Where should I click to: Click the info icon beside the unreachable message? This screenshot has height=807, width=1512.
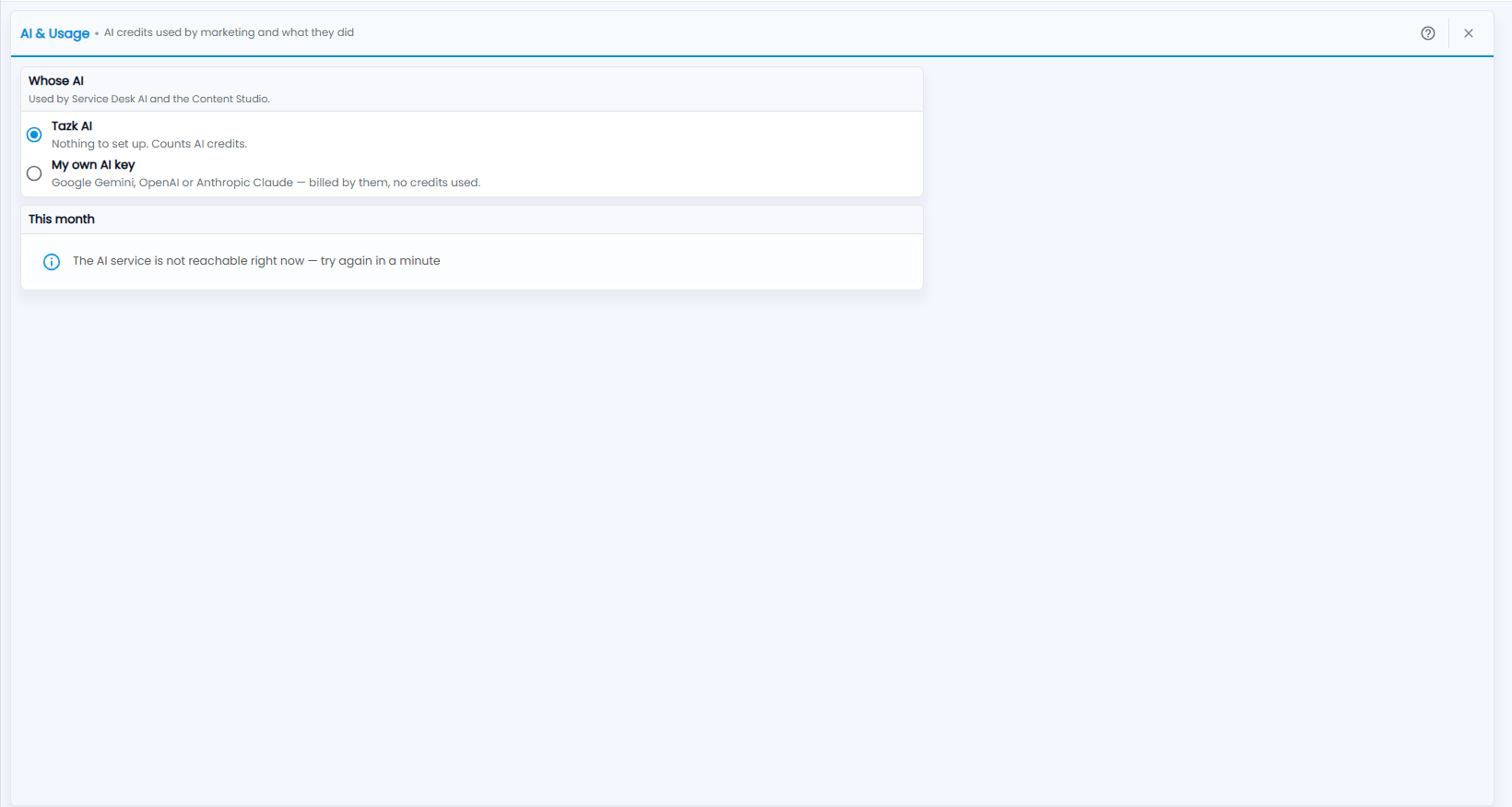coord(52,262)
